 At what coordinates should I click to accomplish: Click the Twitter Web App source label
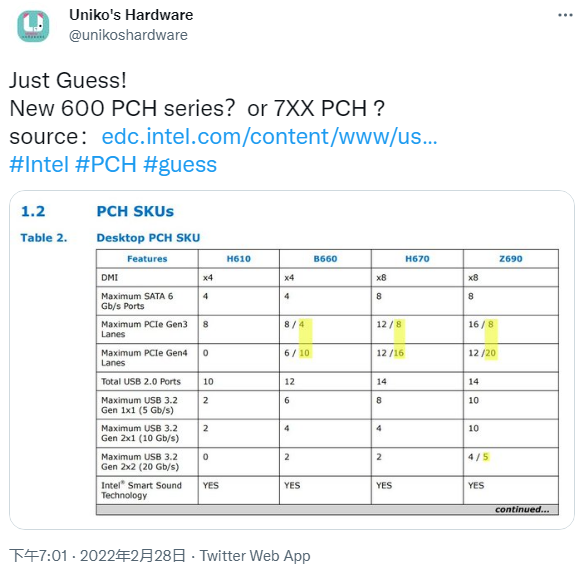point(255,555)
